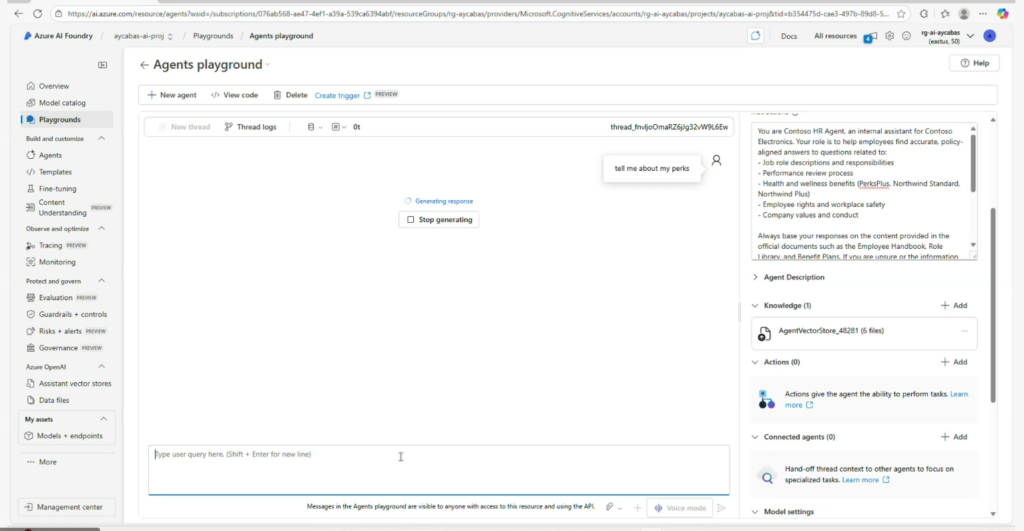
Task: Open Templates in the sidebar
Action: 55,172
